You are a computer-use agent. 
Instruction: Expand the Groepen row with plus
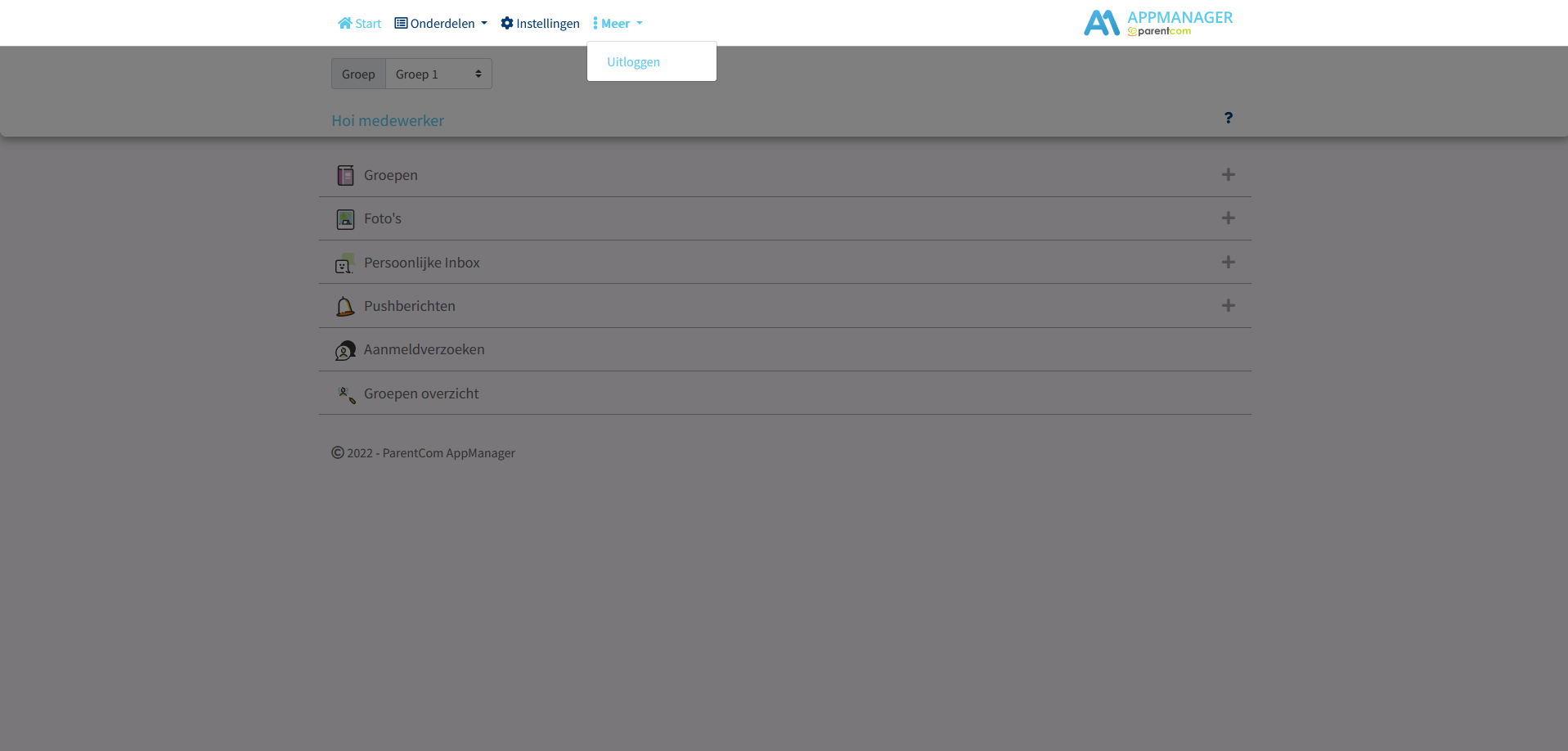point(1228,174)
